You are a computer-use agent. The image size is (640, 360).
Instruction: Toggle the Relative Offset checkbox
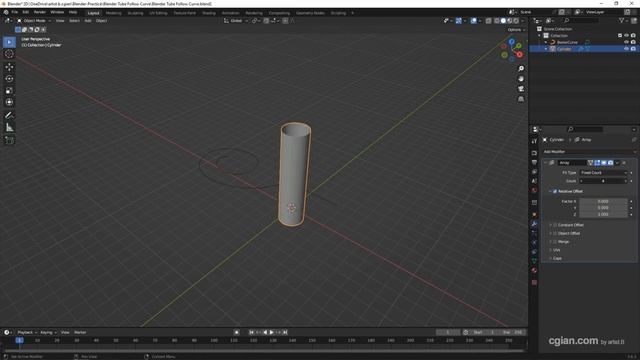(x=555, y=191)
